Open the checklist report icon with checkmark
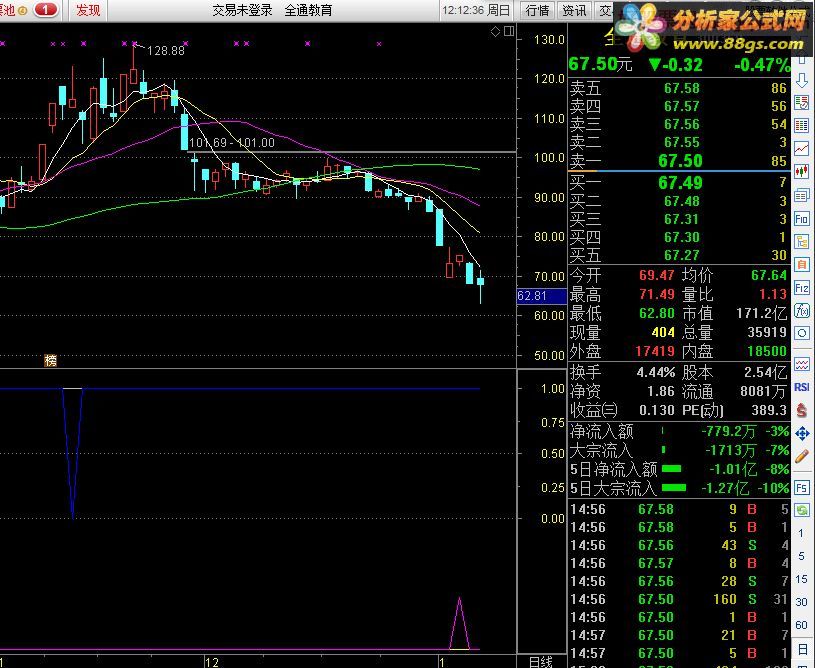 coord(802,102)
